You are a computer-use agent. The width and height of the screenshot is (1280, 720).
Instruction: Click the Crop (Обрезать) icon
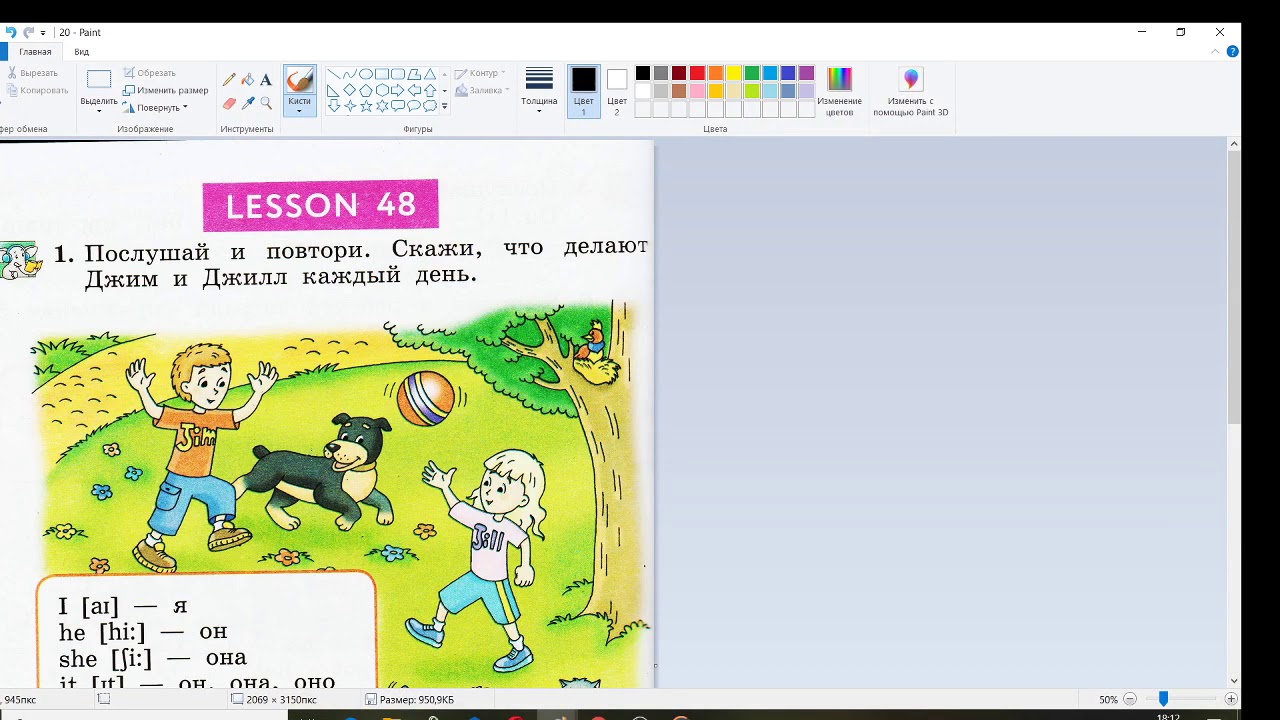[129, 73]
